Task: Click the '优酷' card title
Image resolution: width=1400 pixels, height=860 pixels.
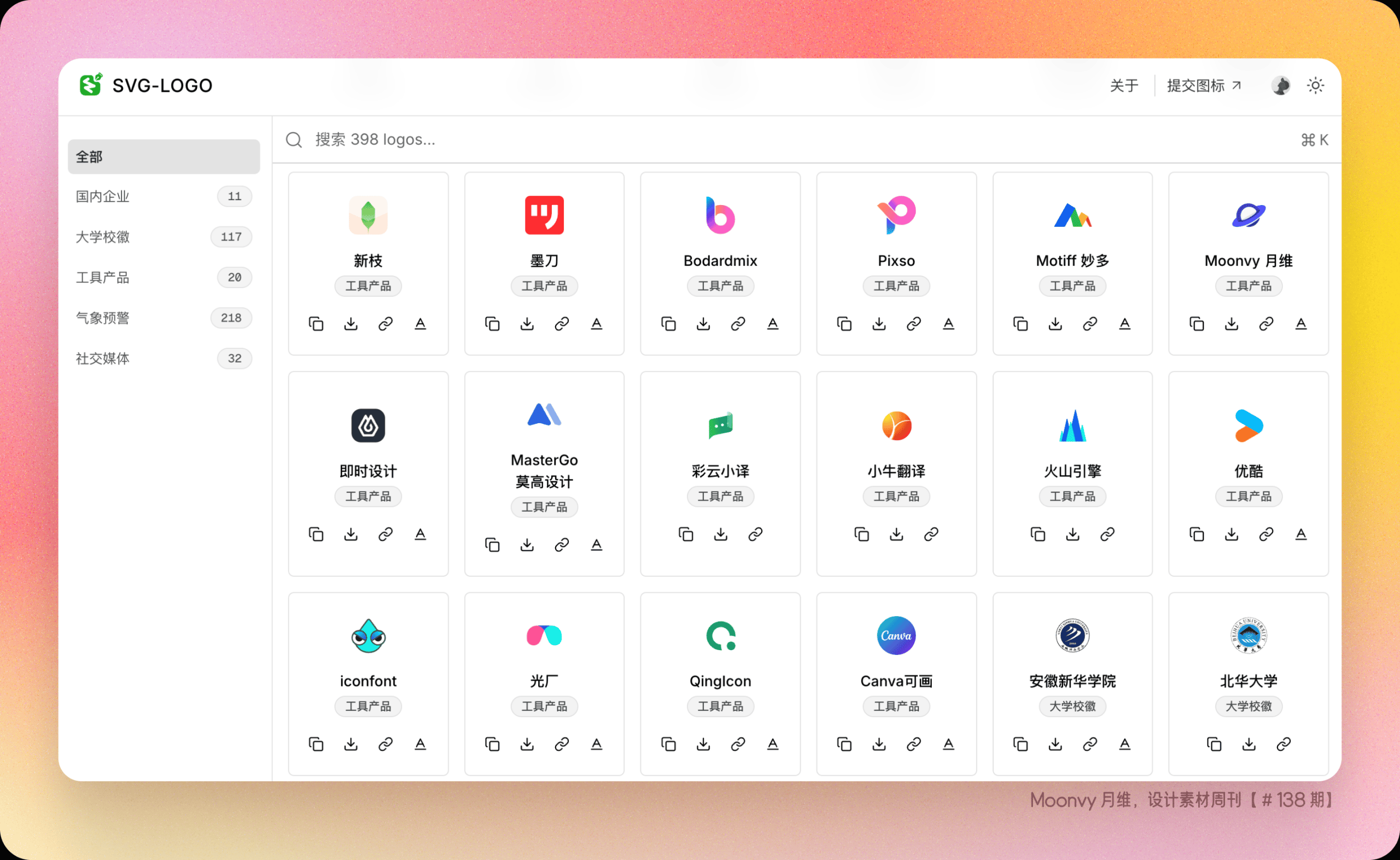Action: pos(1249,471)
